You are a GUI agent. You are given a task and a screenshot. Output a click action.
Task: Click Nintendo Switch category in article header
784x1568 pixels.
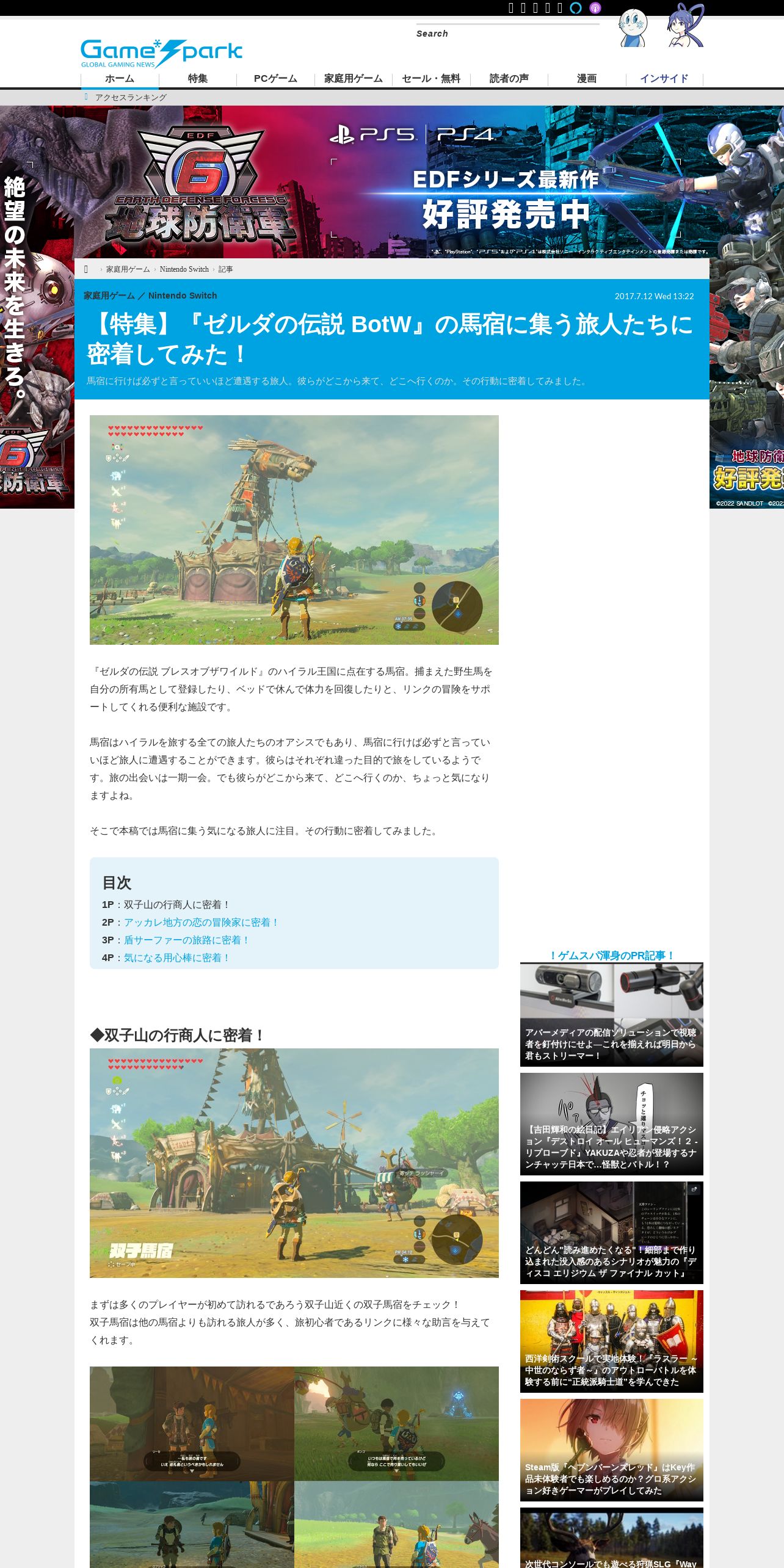183,296
